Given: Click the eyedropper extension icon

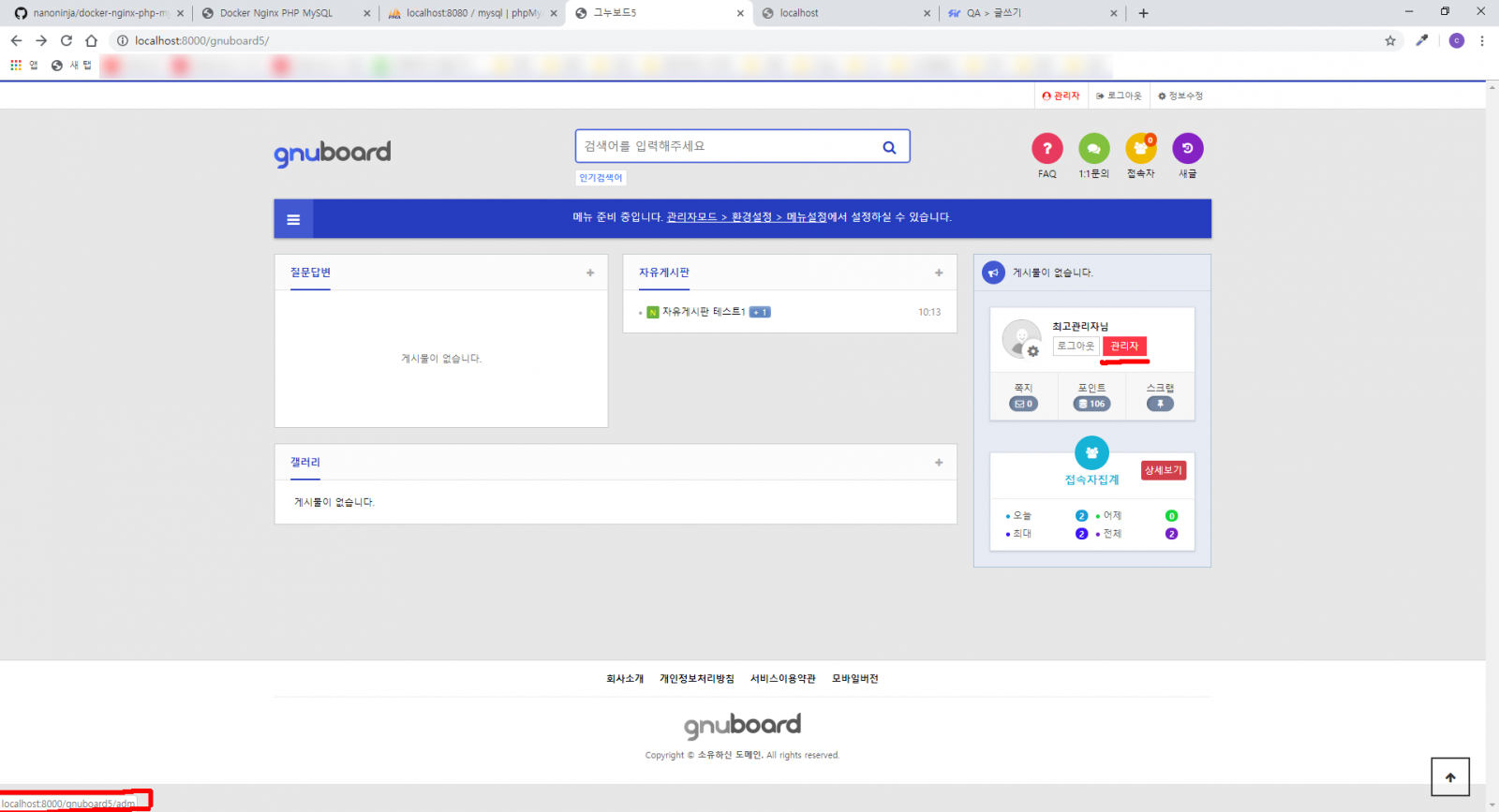Looking at the screenshot, I should [1422, 40].
